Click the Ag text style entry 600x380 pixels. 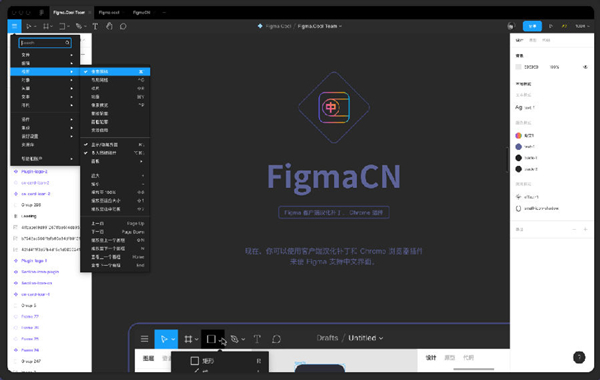525,108
